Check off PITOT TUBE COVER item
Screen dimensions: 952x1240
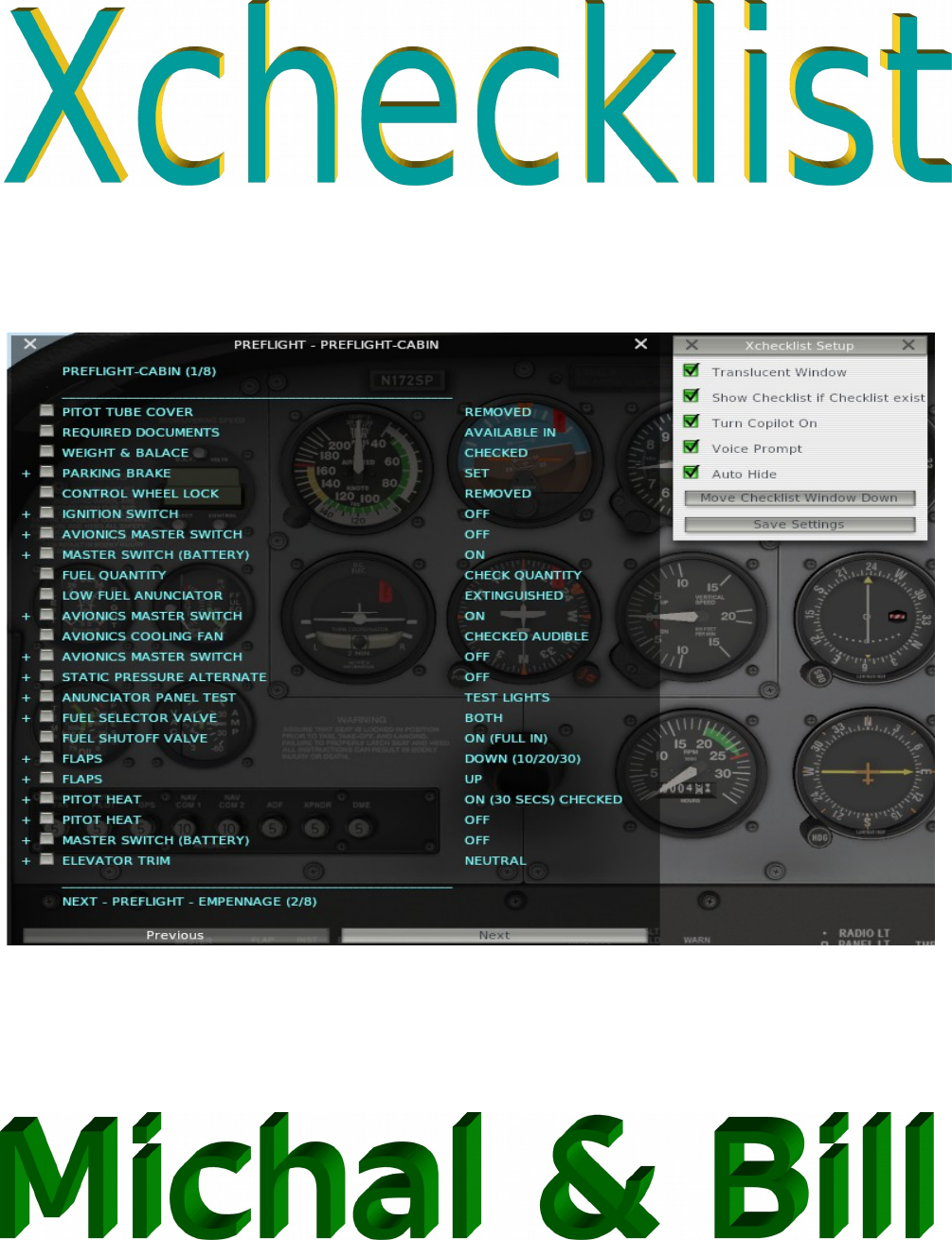46,411
